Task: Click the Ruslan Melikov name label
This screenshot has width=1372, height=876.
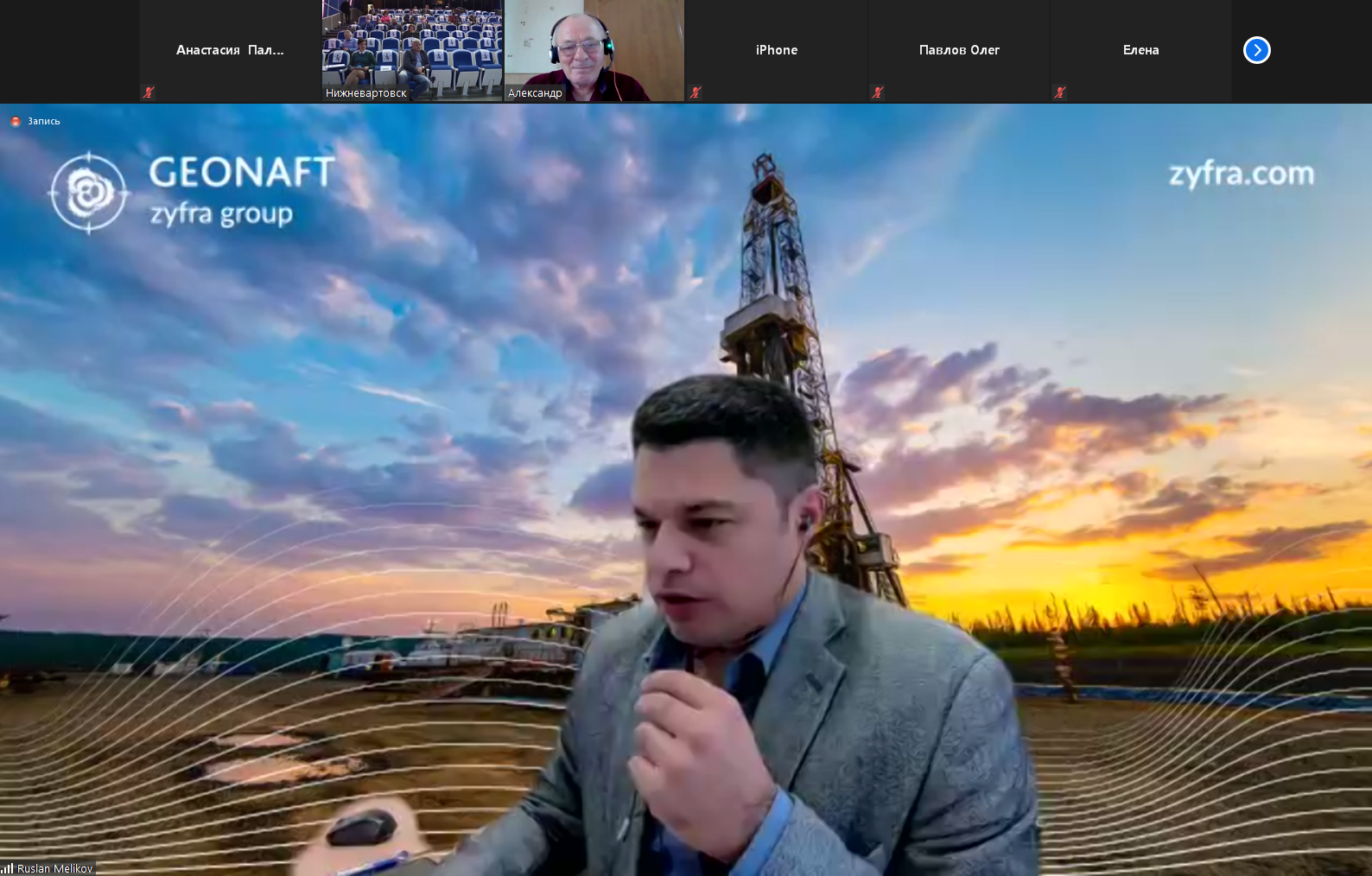Action: pos(54,868)
